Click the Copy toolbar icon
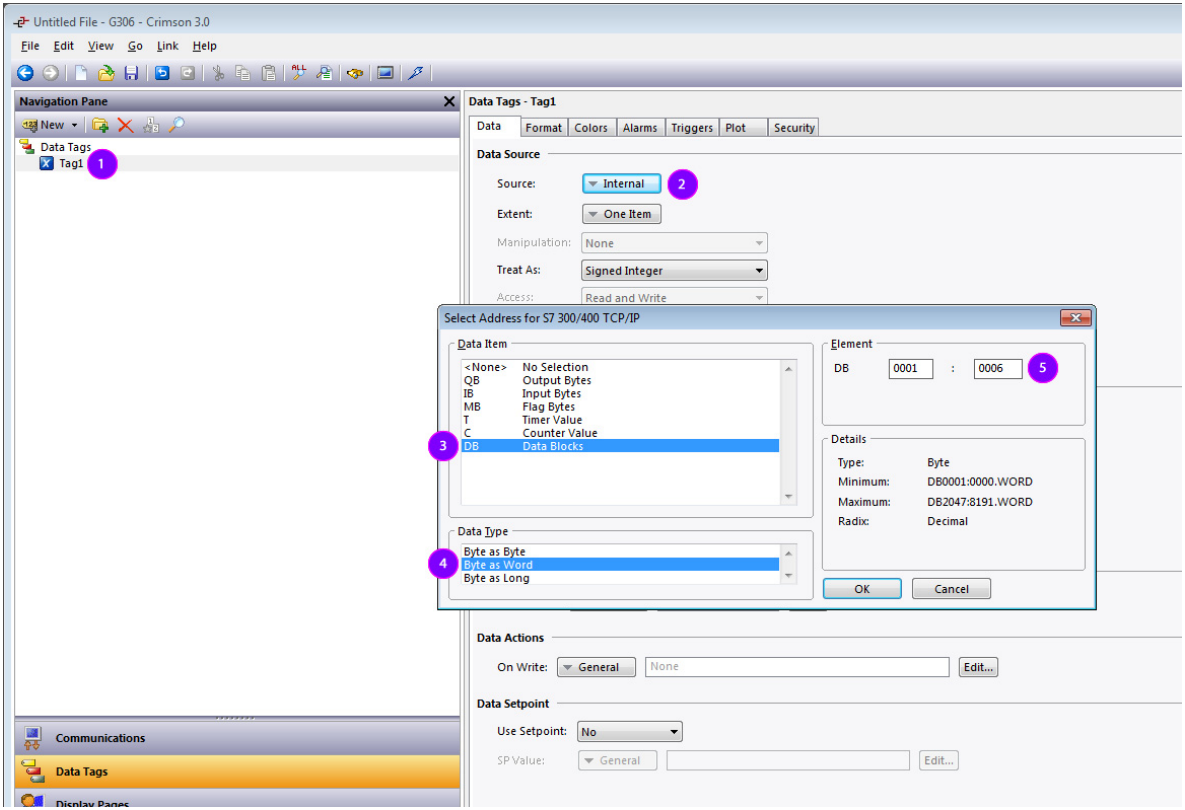The width and height of the screenshot is (1185, 810). pos(243,73)
